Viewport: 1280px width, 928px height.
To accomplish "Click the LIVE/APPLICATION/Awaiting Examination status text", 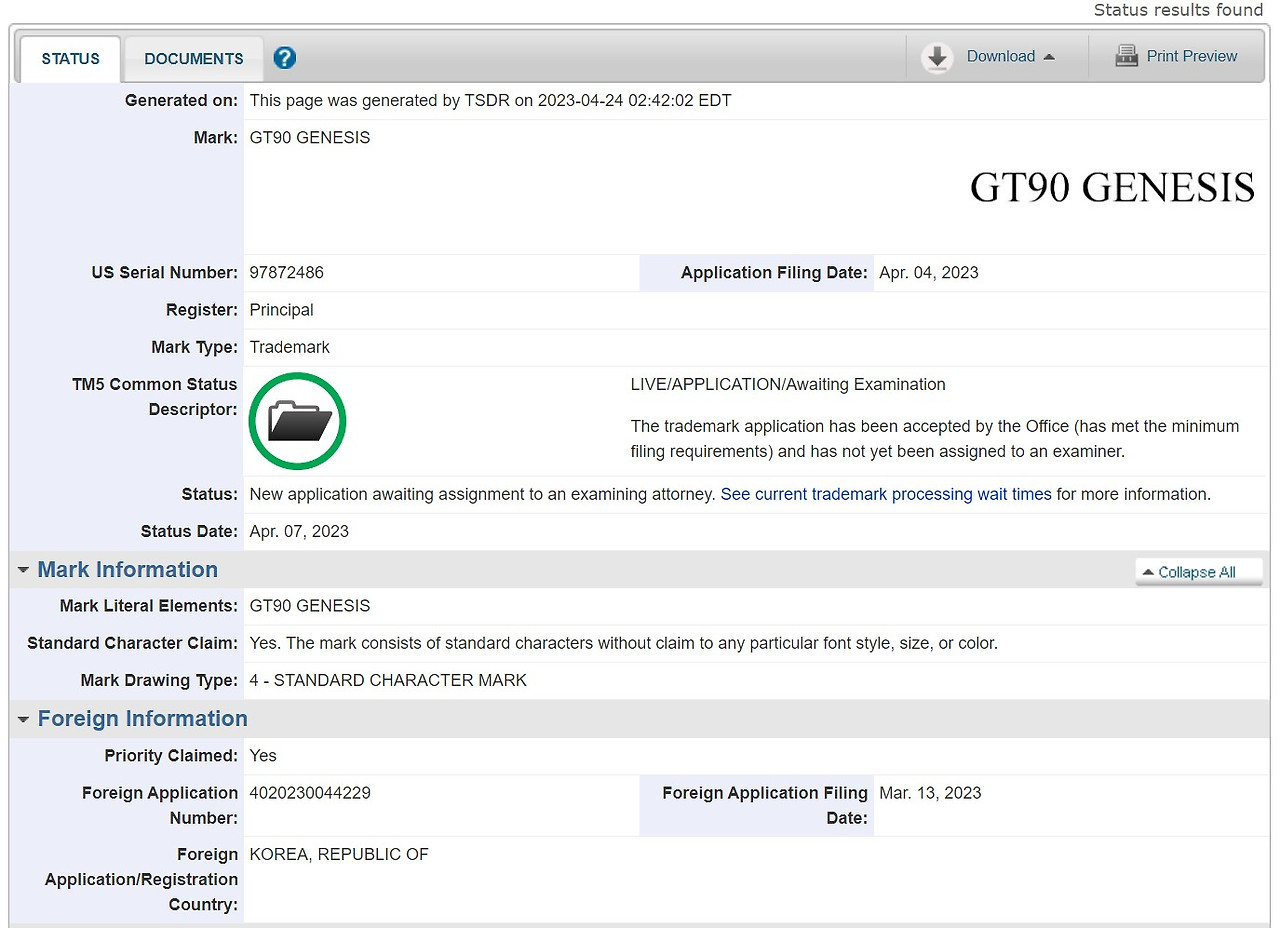I will tap(788, 384).
